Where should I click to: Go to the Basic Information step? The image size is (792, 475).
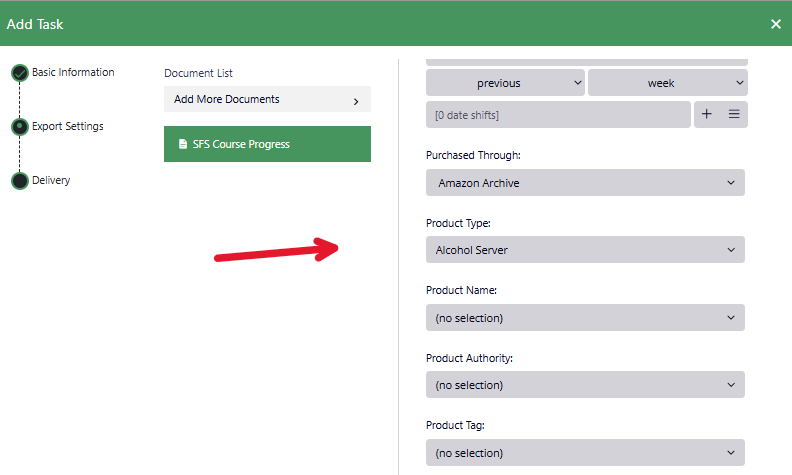point(73,73)
